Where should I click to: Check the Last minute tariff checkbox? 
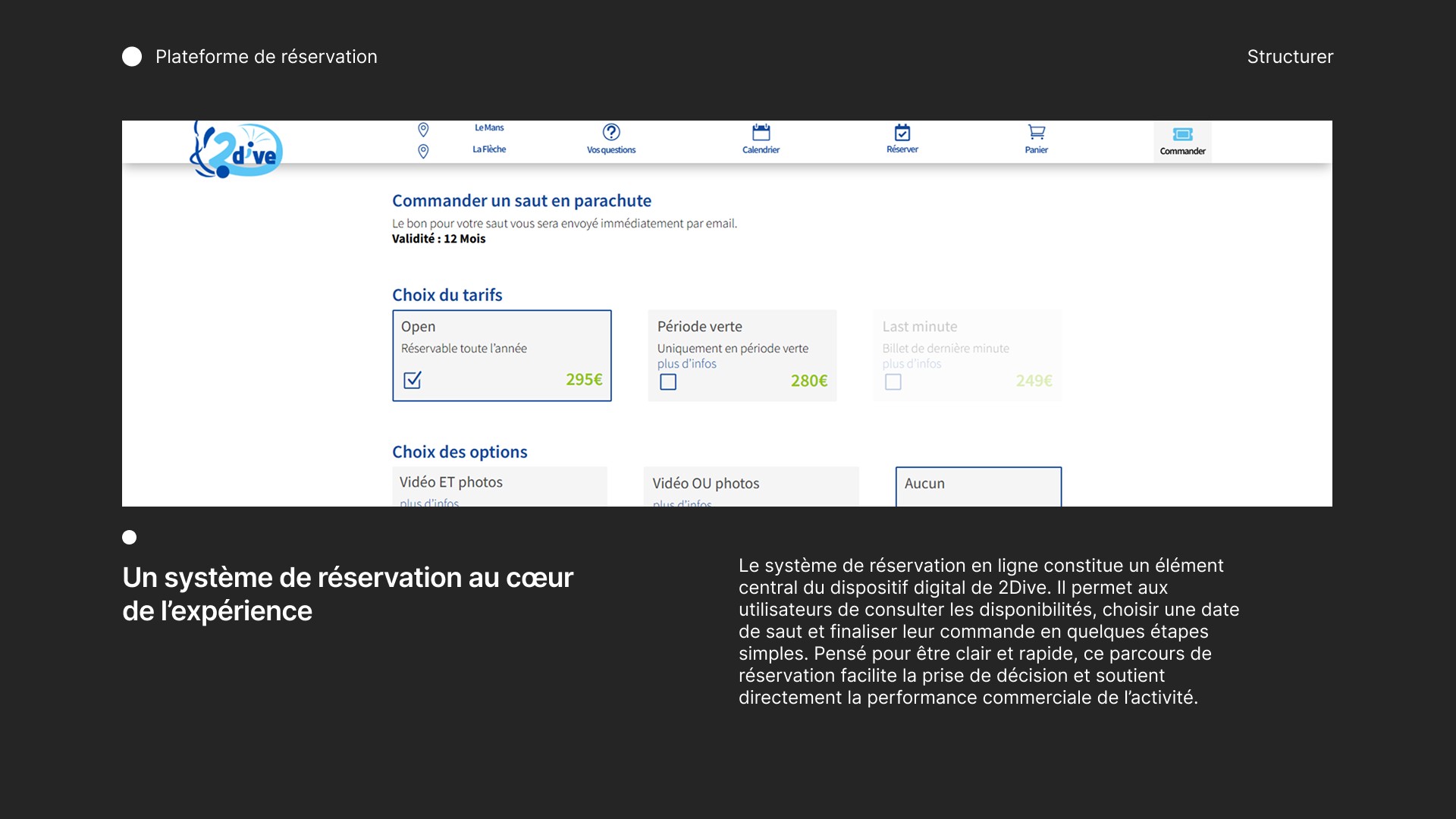(893, 381)
